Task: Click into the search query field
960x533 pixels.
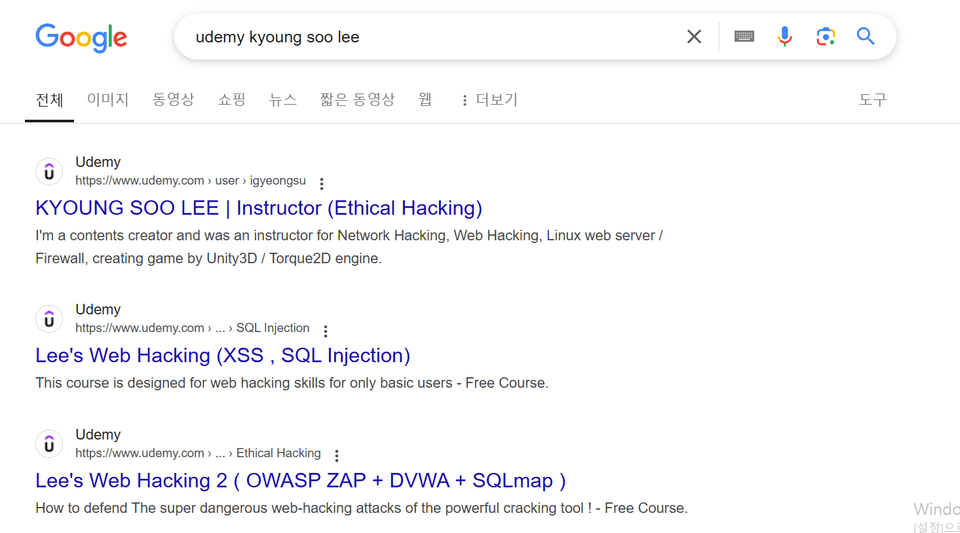Action: pos(430,37)
